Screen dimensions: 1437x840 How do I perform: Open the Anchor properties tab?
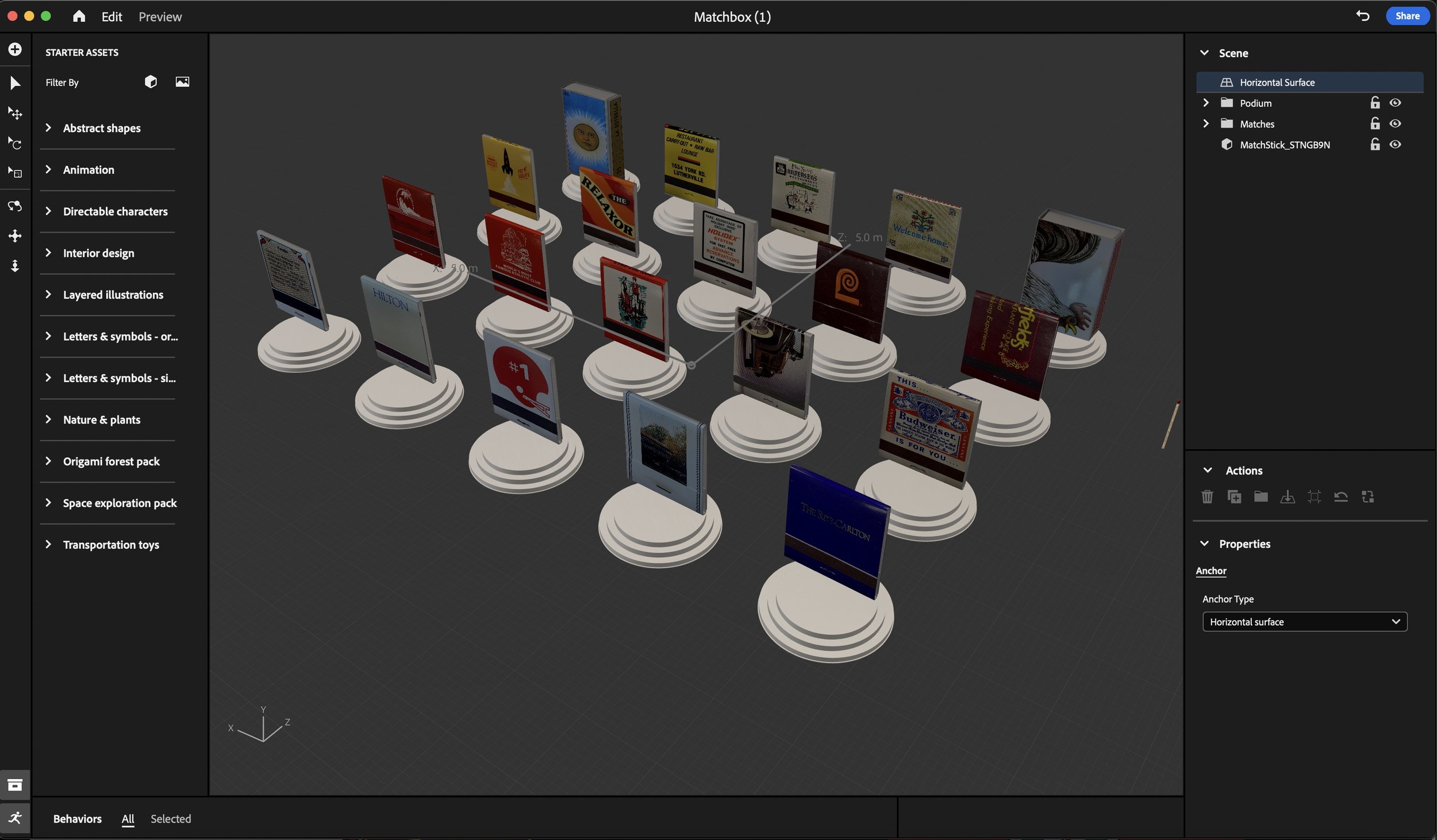coord(1211,571)
